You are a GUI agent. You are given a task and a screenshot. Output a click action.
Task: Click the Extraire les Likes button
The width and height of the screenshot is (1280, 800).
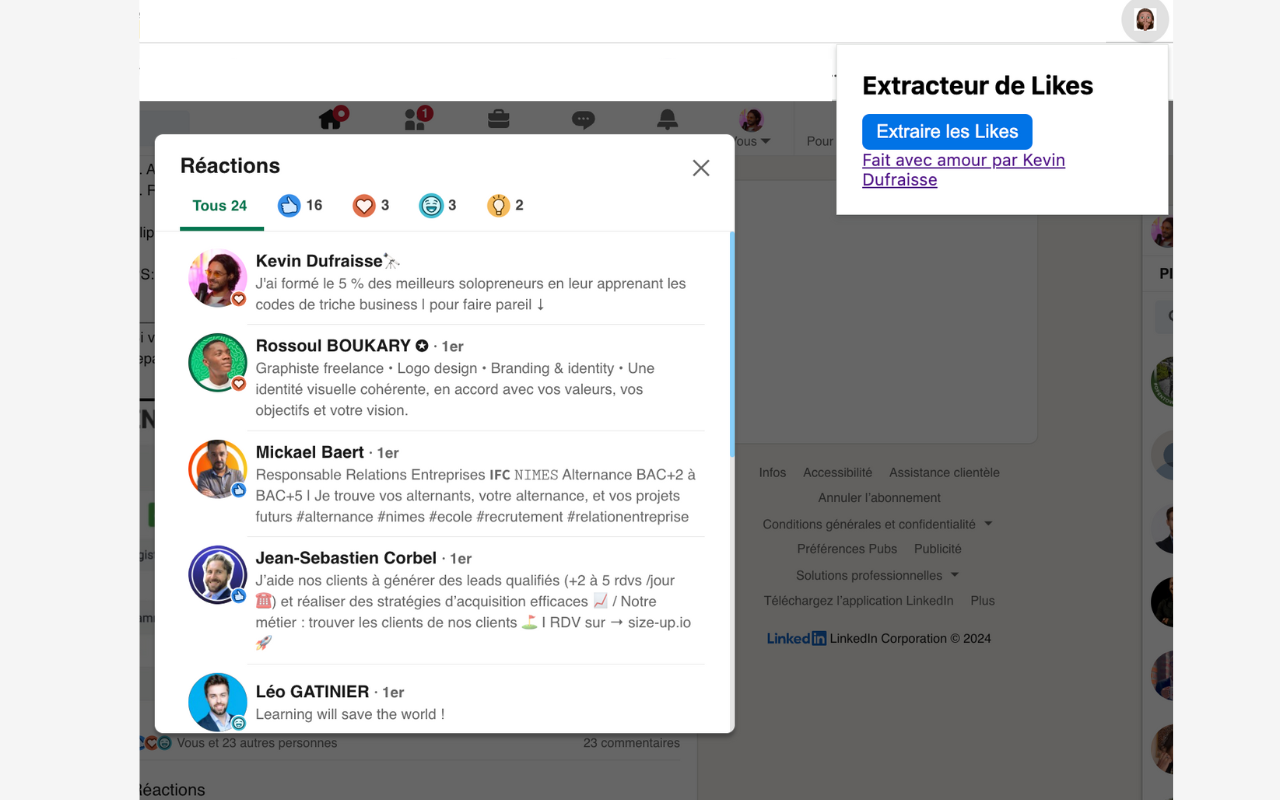(947, 131)
